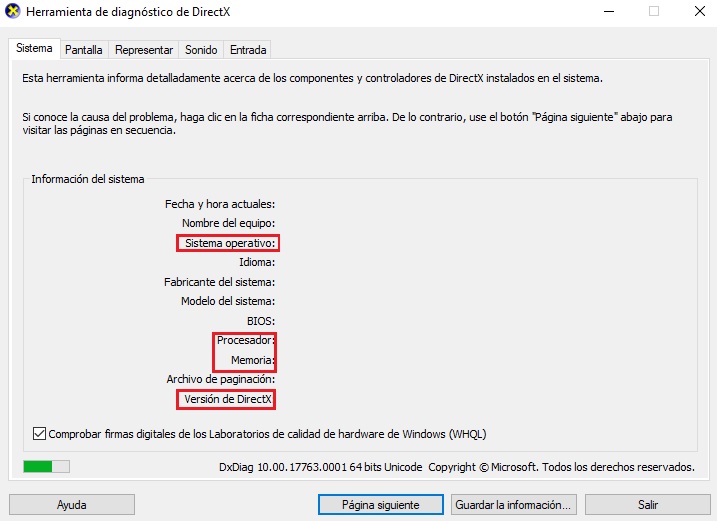The width and height of the screenshot is (717, 521).
Task: Click the 'Archivo de paginación:' label
Action: tap(221, 379)
